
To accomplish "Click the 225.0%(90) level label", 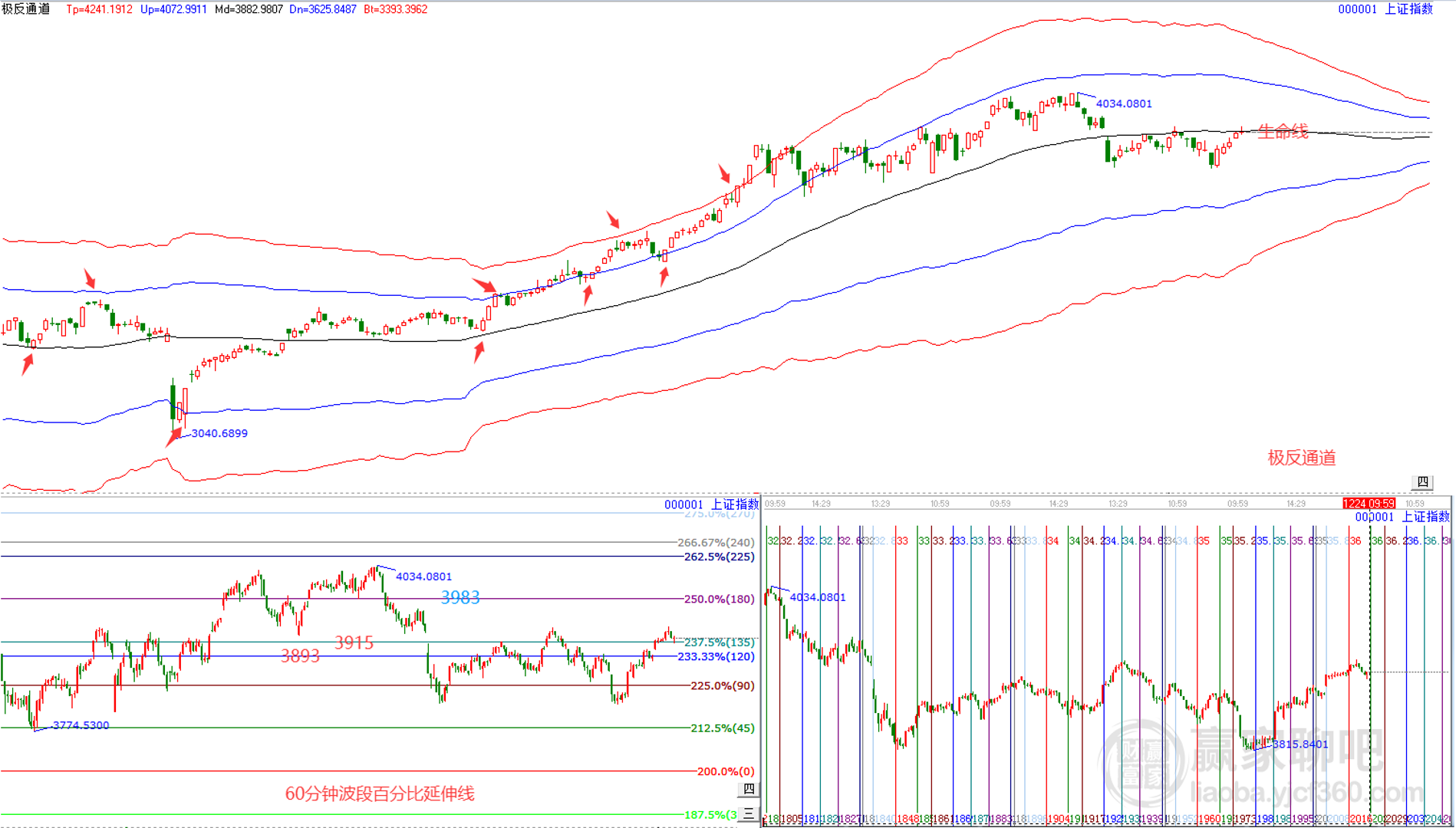I will pos(722,686).
